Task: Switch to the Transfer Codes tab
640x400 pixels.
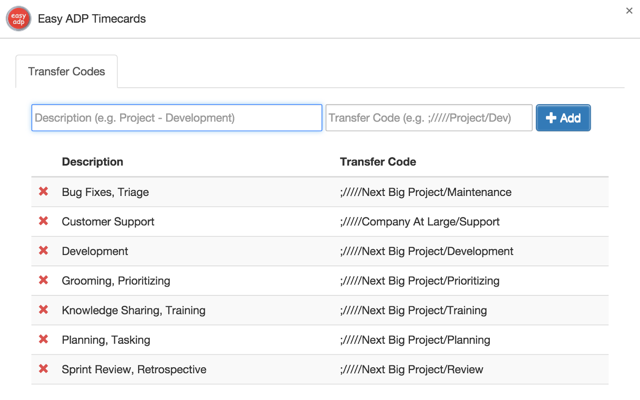Action: [x=67, y=72]
